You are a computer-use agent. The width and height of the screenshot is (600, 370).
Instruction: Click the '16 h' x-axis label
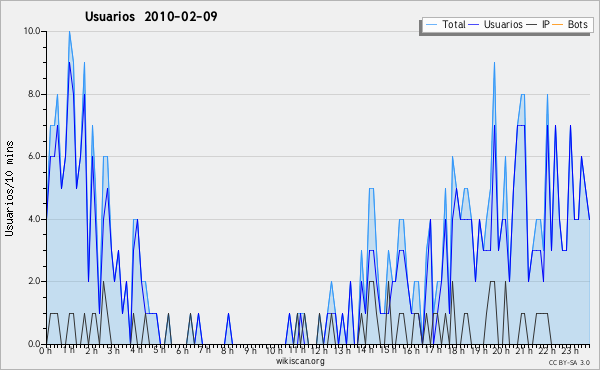pyautogui.click(x=411, y=351)
